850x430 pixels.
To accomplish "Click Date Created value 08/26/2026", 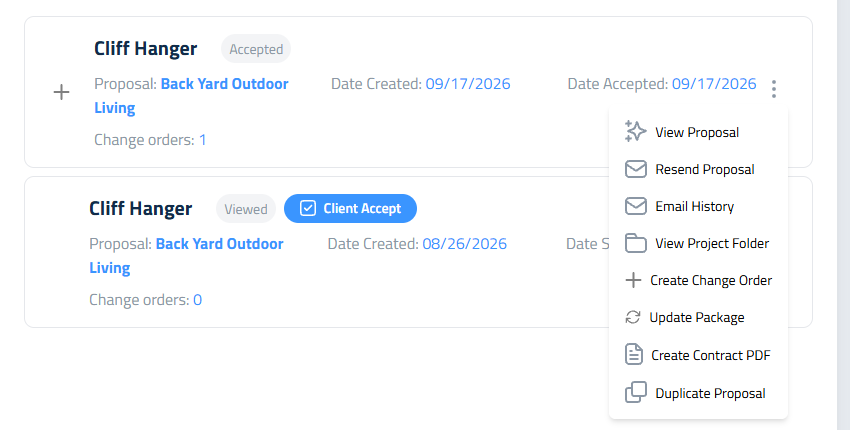I will [x=465, y=244].
